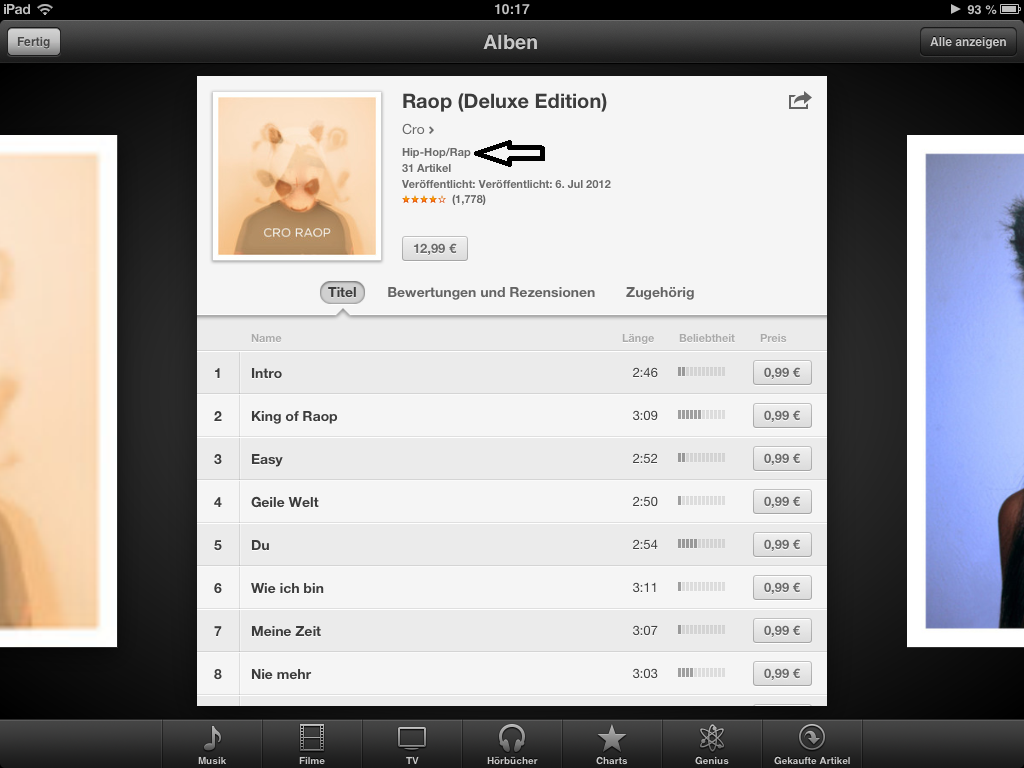Open artist Cro with the chevron
The image size is (1024, 768).
click(x=418, y=129)
